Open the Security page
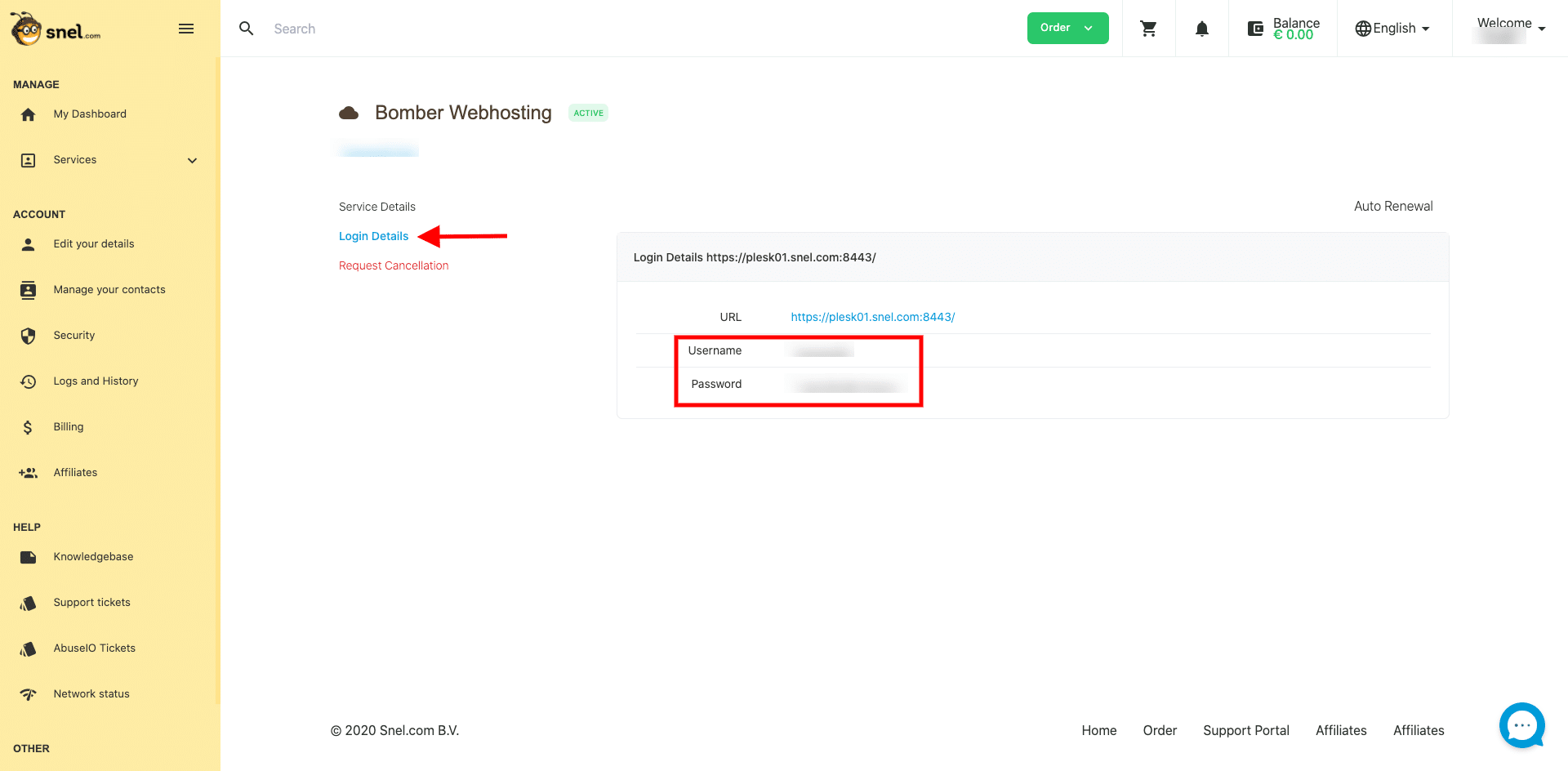Screen dimensions: 1568x771 pos(74,336)
